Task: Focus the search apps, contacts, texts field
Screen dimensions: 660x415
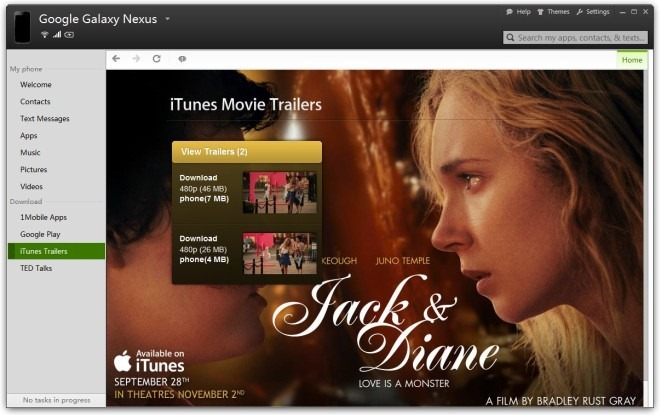Action: tap(575, 37)
